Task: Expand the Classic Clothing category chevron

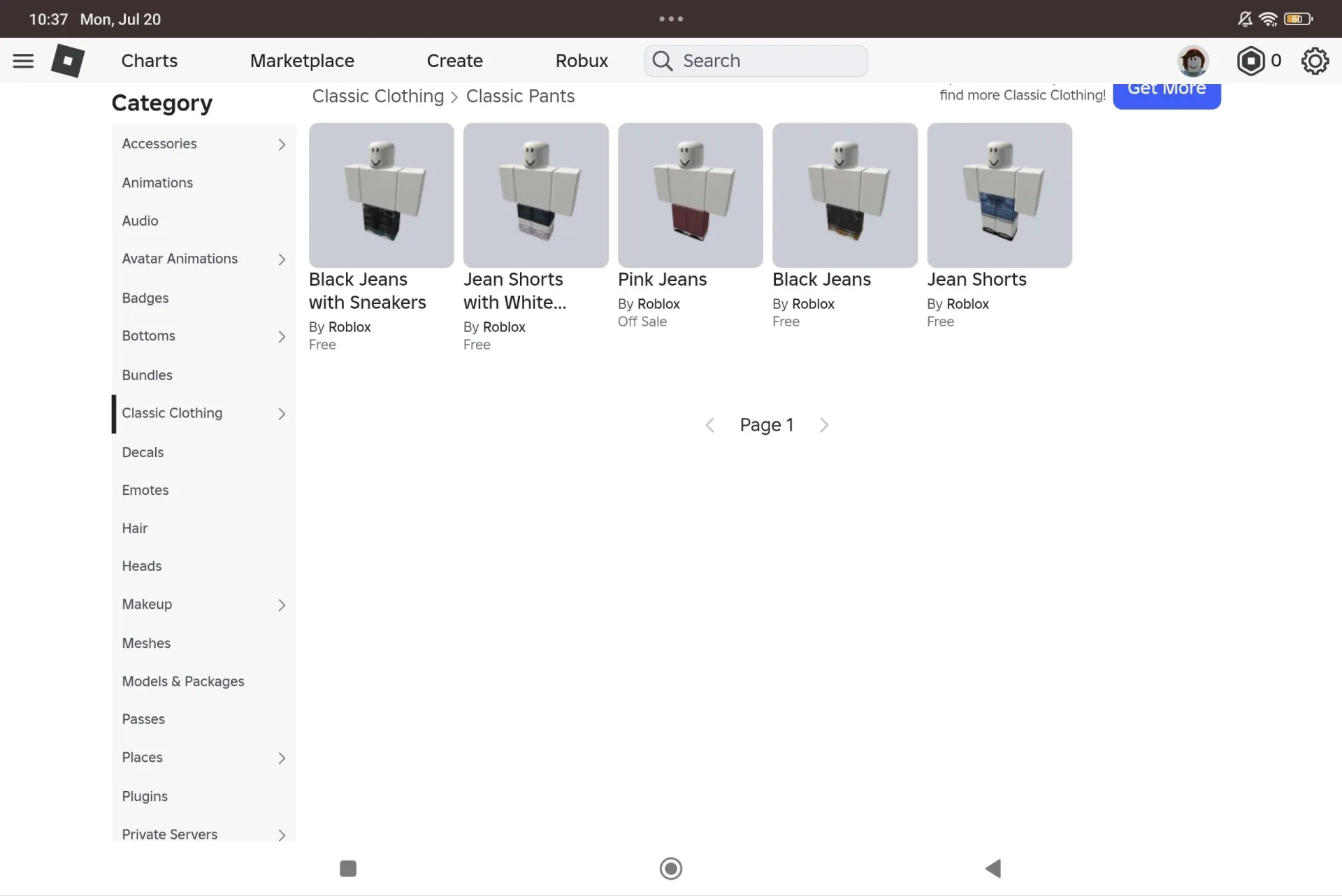Action: coord(282,414)
